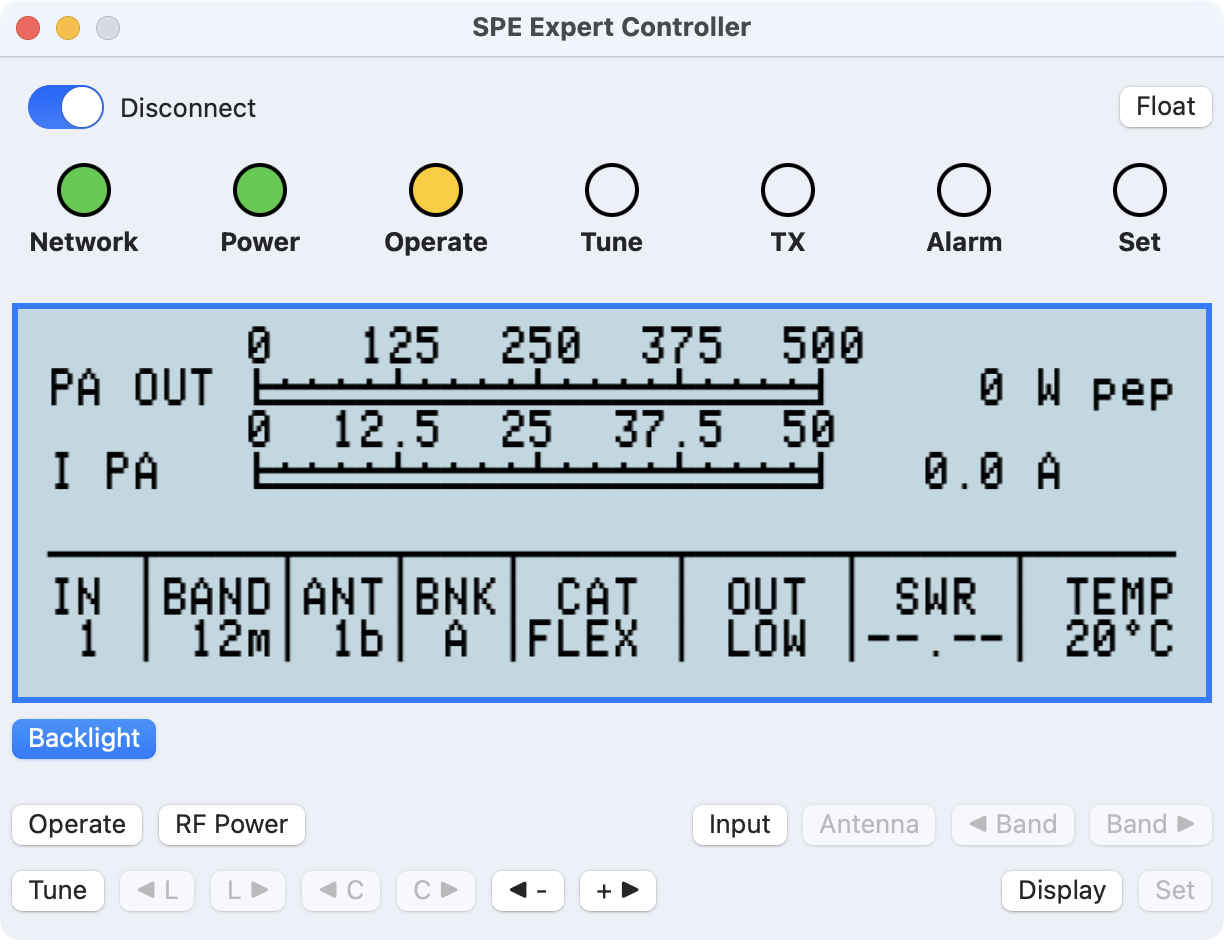Click the plus right arrow button
The width and height of the screenshot is (1224, 940).
tap(618, 891)
